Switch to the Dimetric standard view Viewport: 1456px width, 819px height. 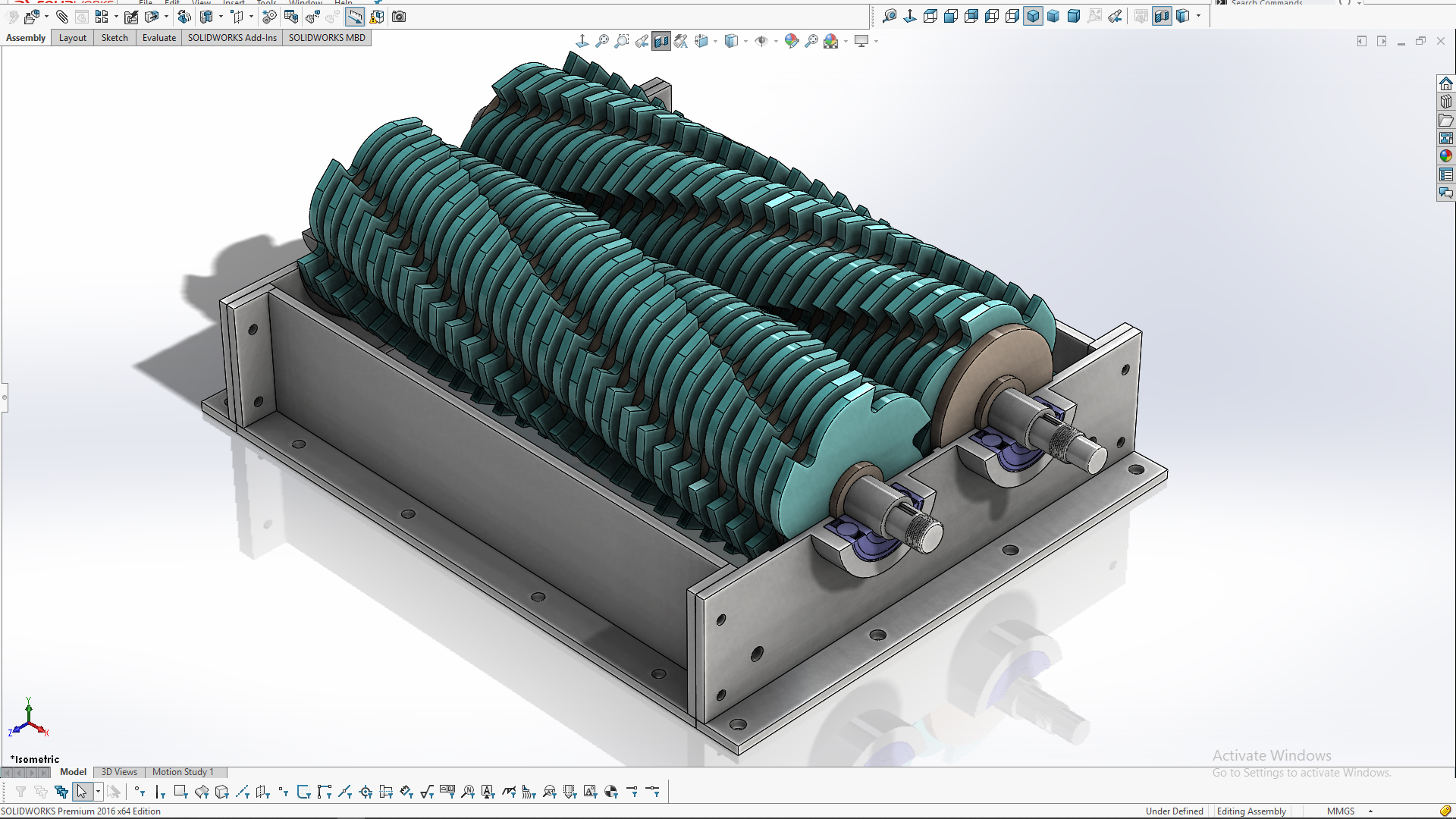(x=1074, y=16)
